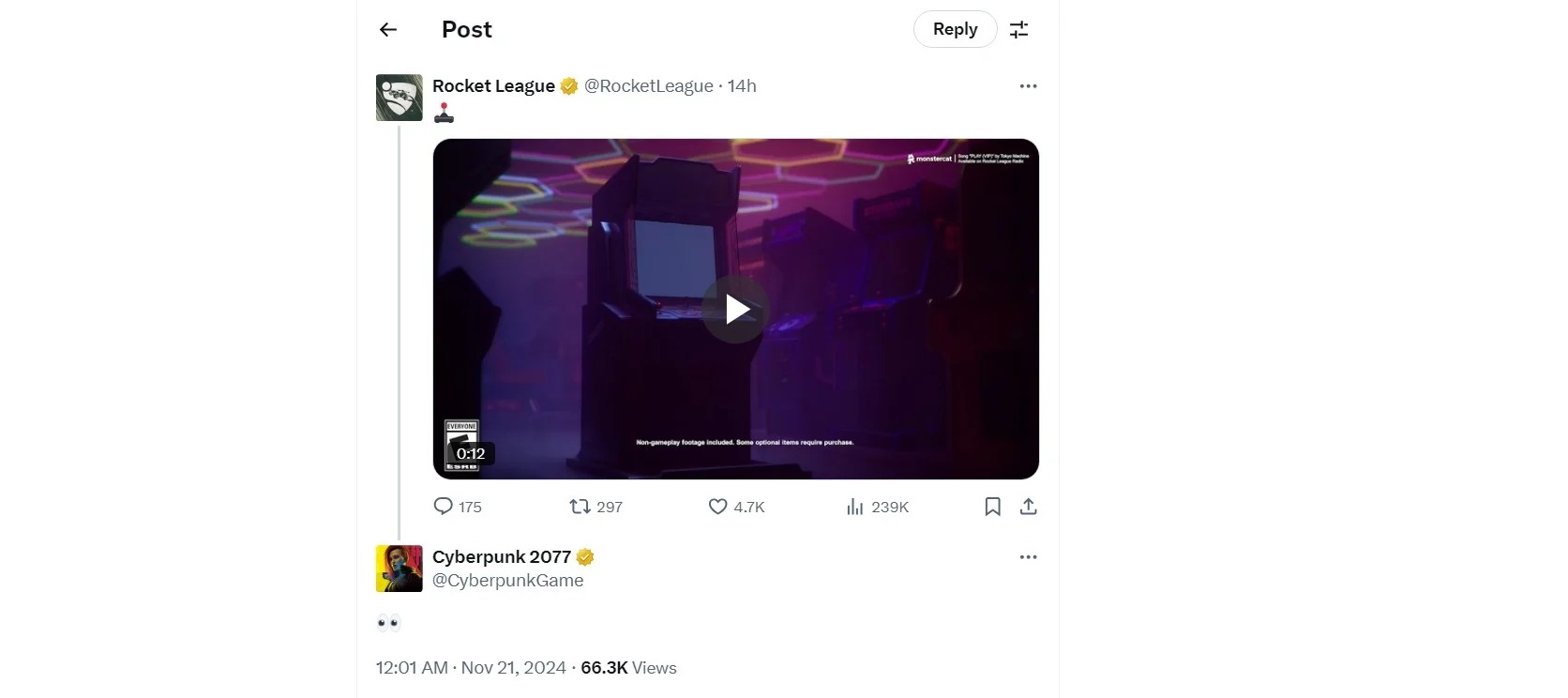The height and width of the screenshot is (698, 1568).
Task: Open Rocket League's profile avatar
Action: [x=400, y=98]
